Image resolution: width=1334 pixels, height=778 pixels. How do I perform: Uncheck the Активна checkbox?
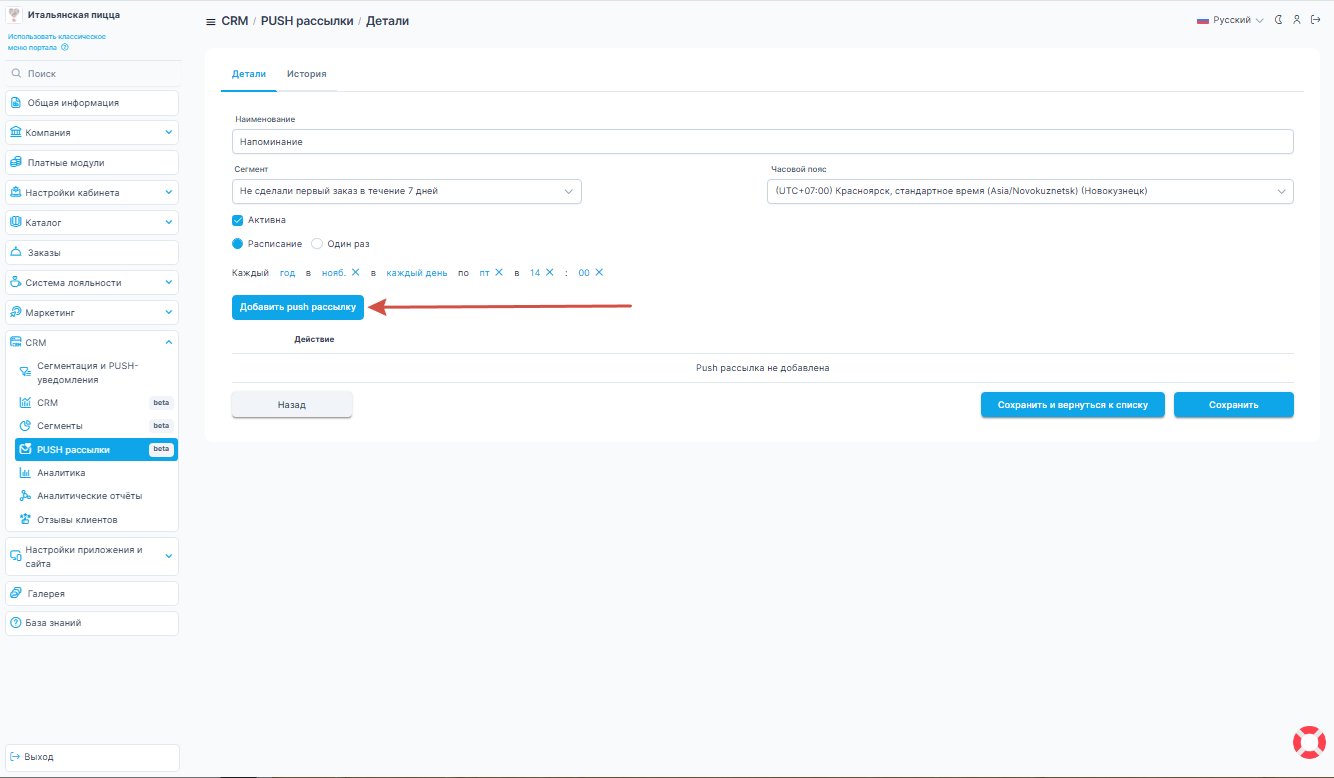coord(238,221)
